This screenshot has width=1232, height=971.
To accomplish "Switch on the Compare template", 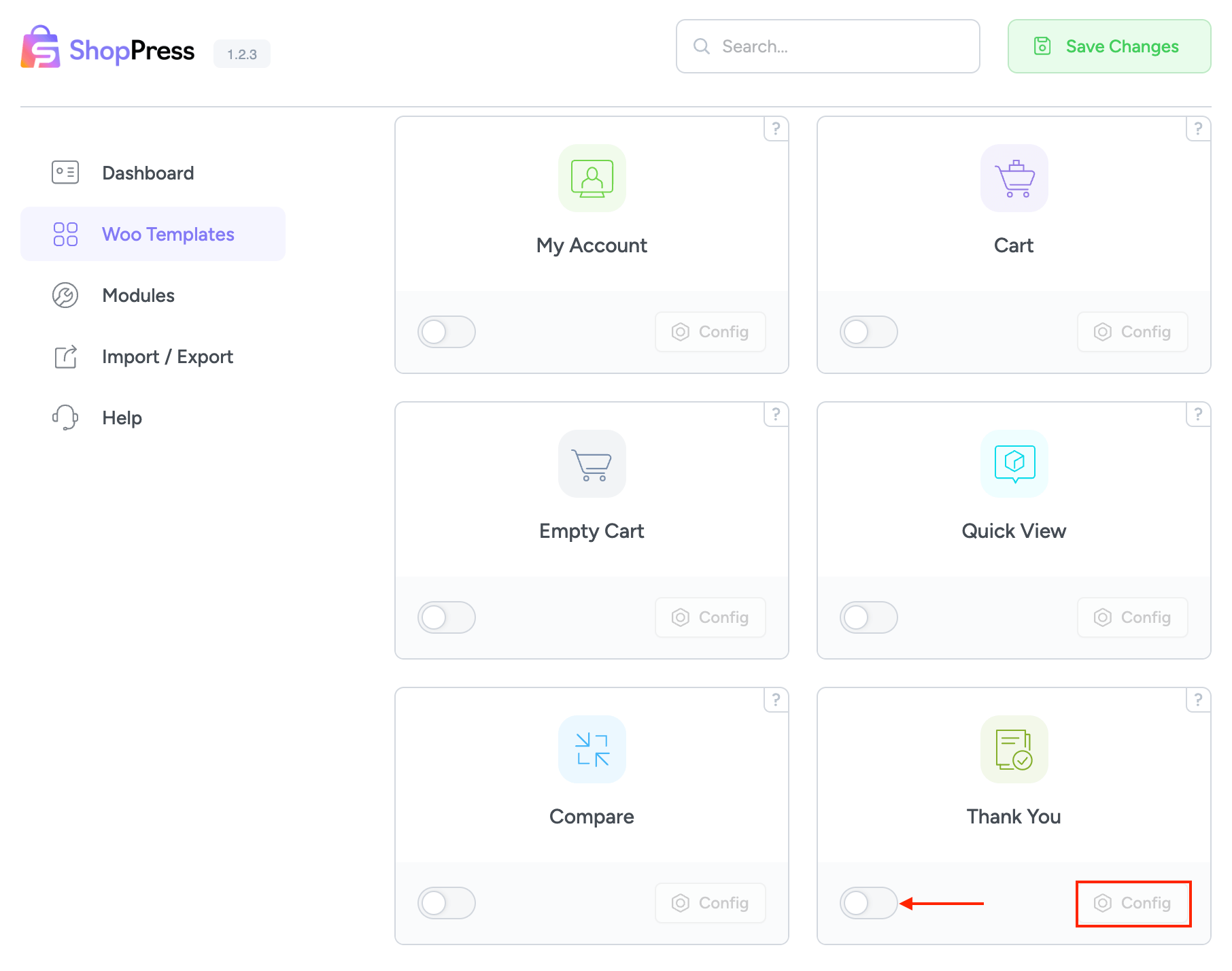I will pos(446,903).
